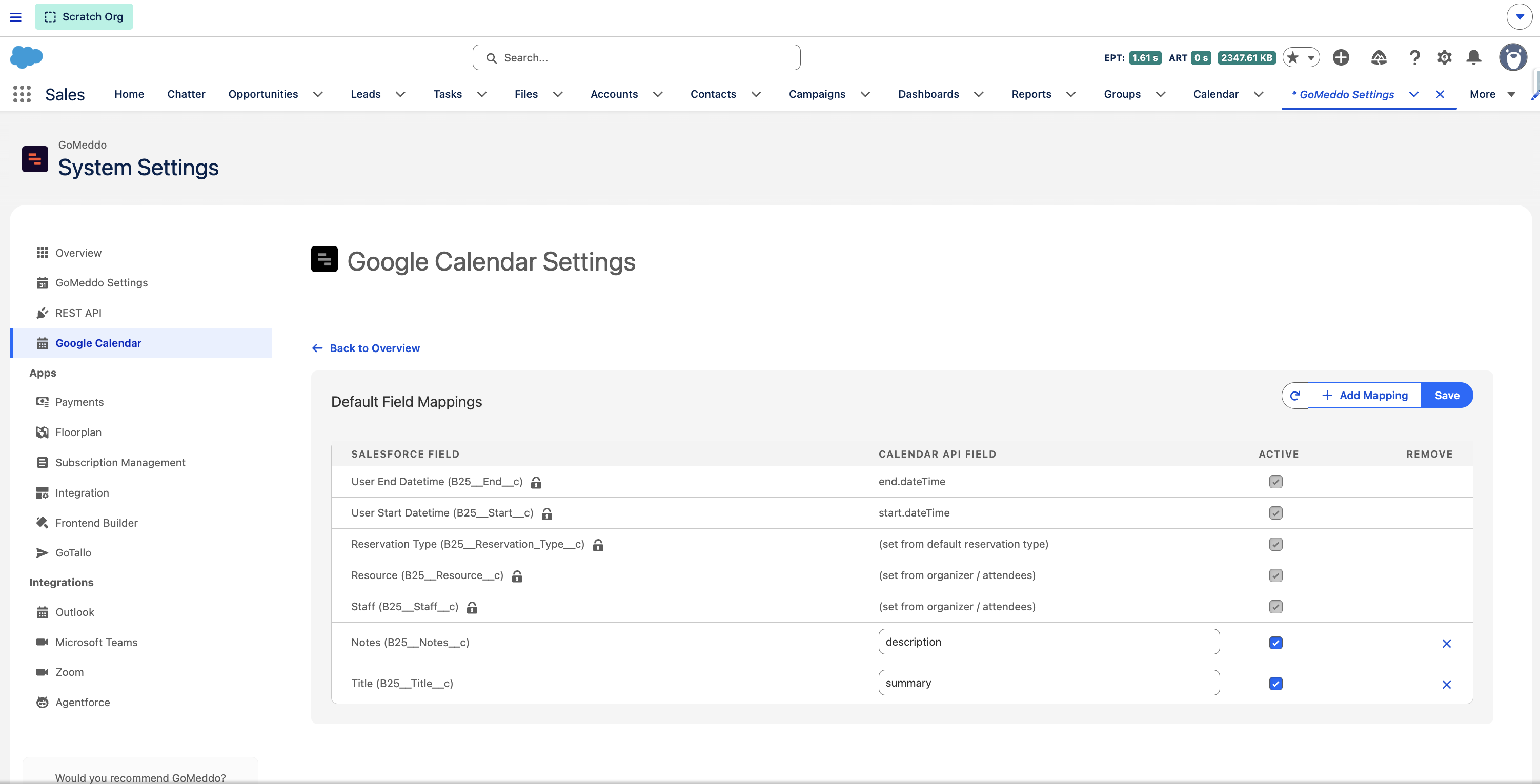Image resolution: width=1540 pixels, height=784 pixels.
Task: Click the Active checkbox for Staff row
Action: [1276, 607]
